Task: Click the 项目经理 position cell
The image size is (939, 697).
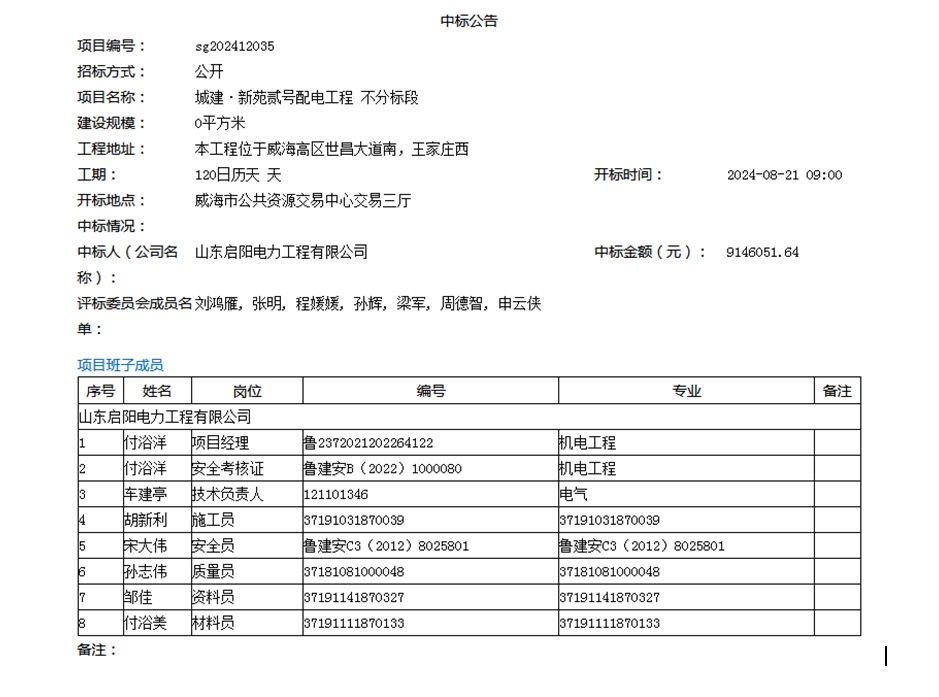Action: [x=220, y=443]
